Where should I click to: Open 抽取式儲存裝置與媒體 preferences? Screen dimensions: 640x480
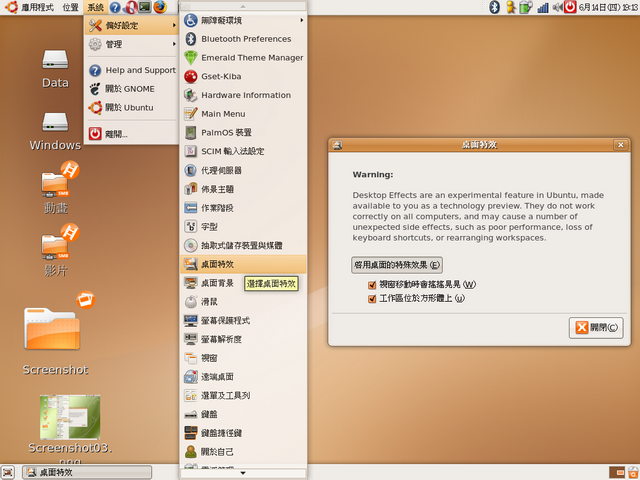coord(243,245)
